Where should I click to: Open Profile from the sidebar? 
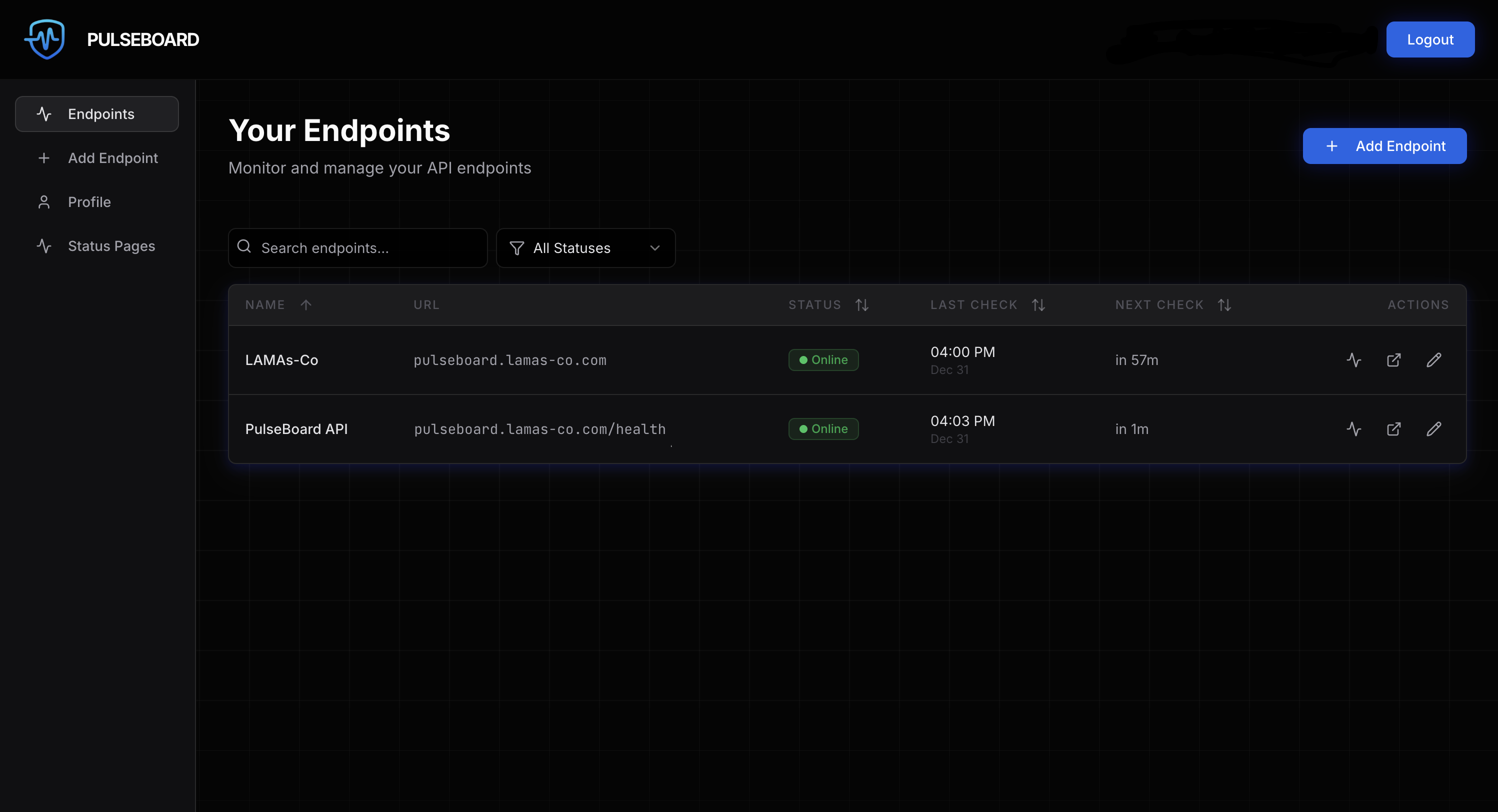point(88,202)
